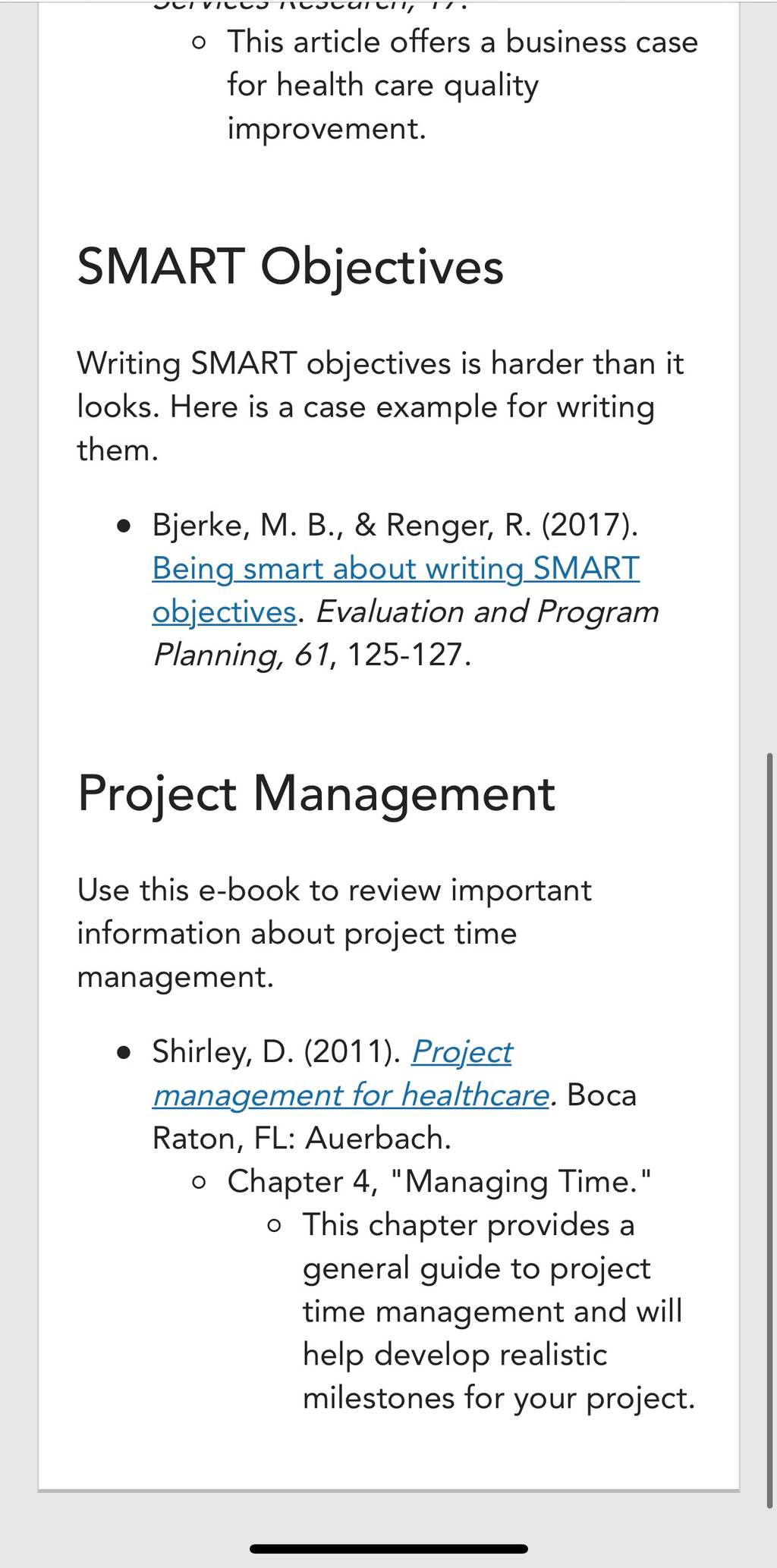Click the italic 'Evaluation and Program Planning' journal title

tap(406, 633)
